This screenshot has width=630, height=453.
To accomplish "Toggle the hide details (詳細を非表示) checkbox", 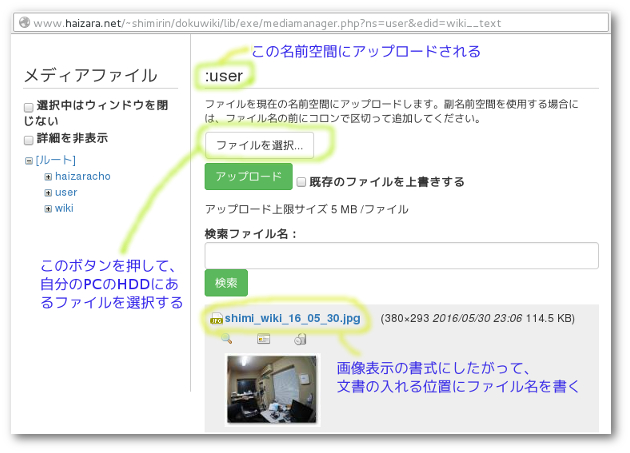I will 29,139.
